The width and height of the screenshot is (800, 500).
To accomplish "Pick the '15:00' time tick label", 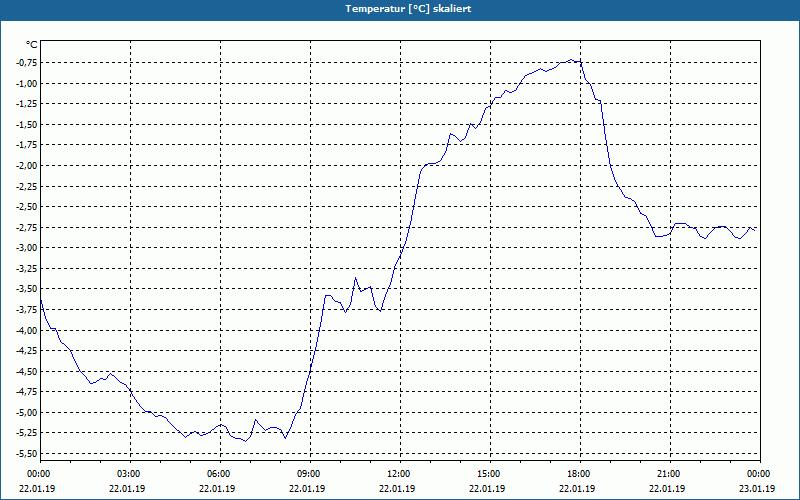I will (490, 473).
